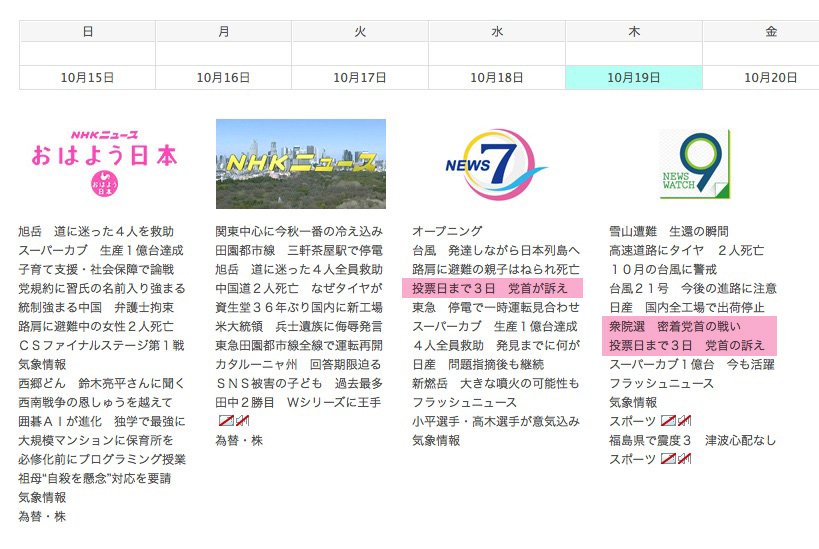The image size is (819, 549).
Task: Open 東急 停電で一時運転見合わせ
Action: click(x=496, y=307)
